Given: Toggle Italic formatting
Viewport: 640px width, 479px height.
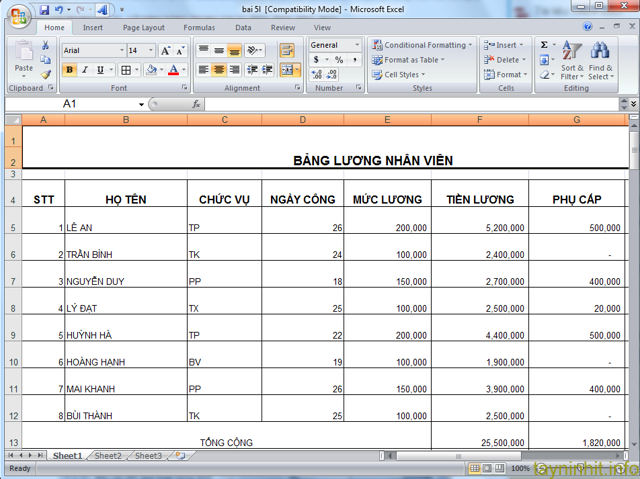Looking at the screenshot, I should coord(85,70).
